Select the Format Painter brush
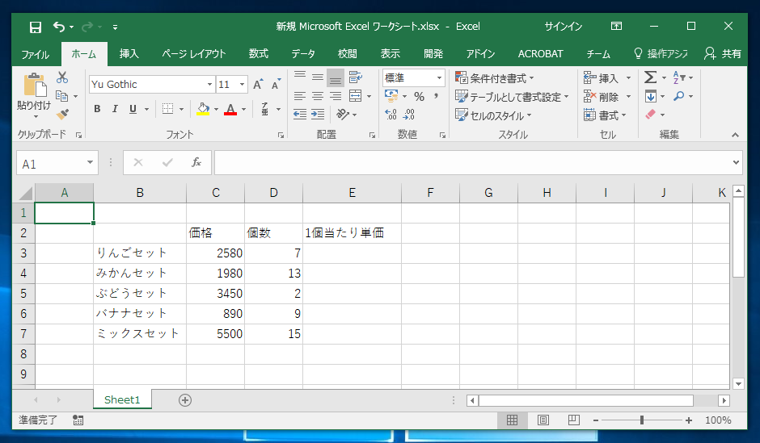The width and height of the screenshot is (760, 443). (x=62, y=115)
